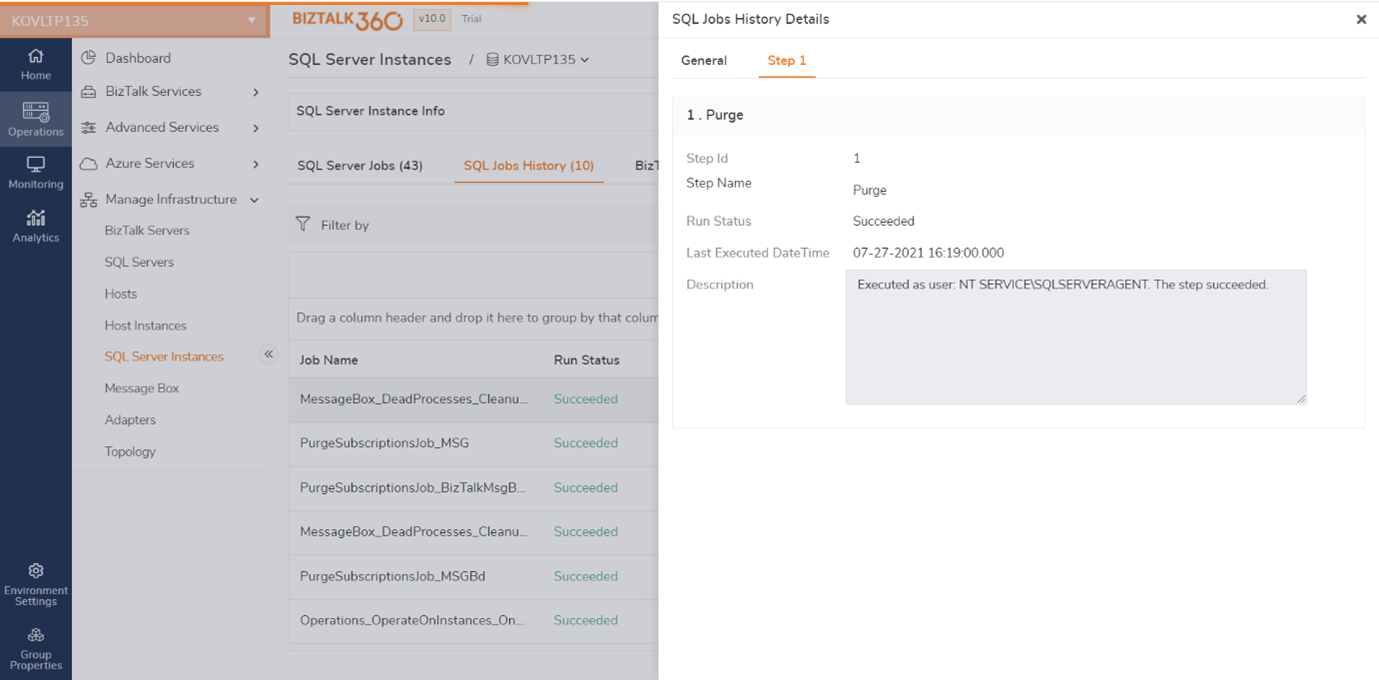Close the SQL Jobs History Details panel

(x=1361, y=19)
